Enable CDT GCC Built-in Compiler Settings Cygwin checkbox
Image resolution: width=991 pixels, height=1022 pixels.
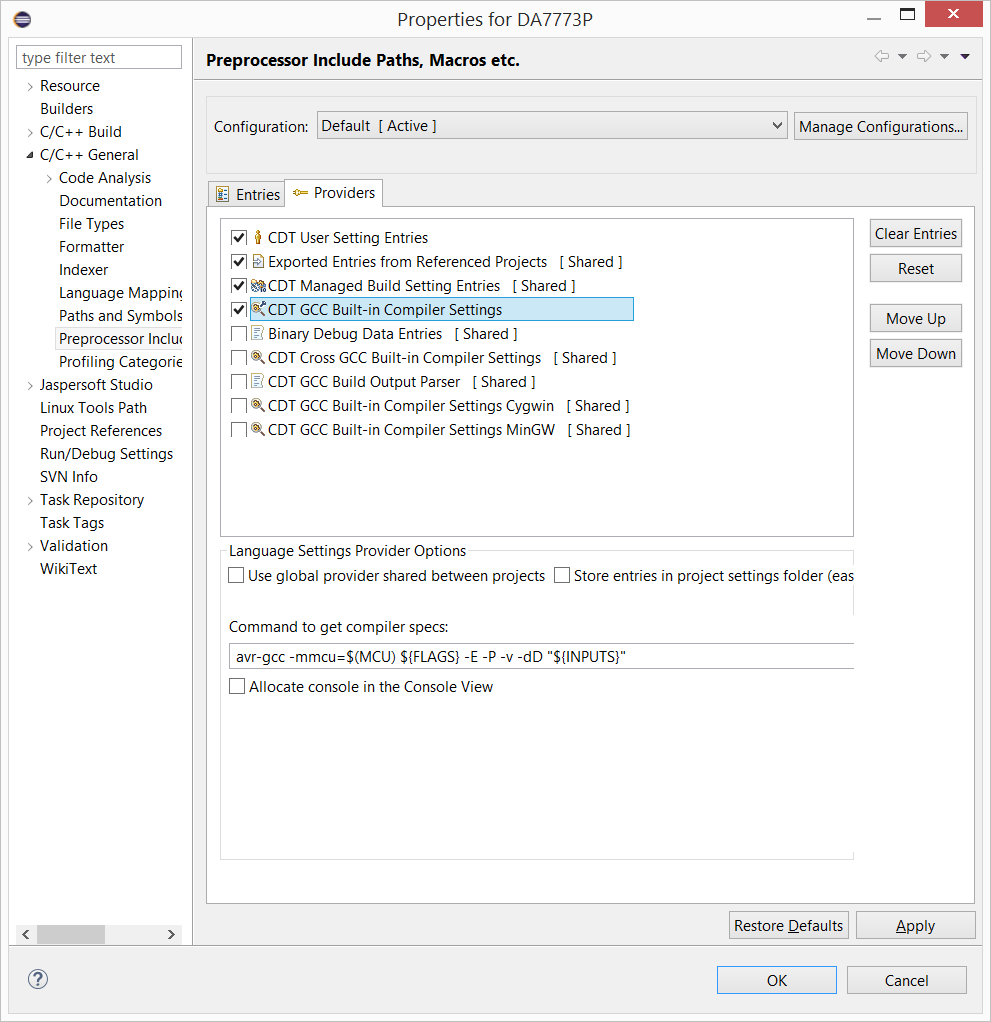[239, 405]
